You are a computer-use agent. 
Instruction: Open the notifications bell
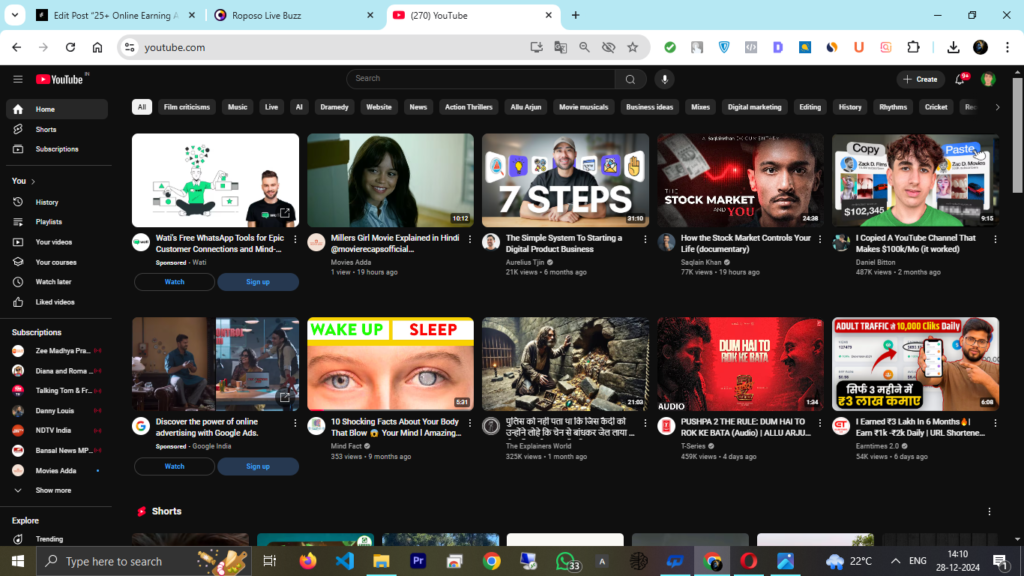tap(960, 79)
